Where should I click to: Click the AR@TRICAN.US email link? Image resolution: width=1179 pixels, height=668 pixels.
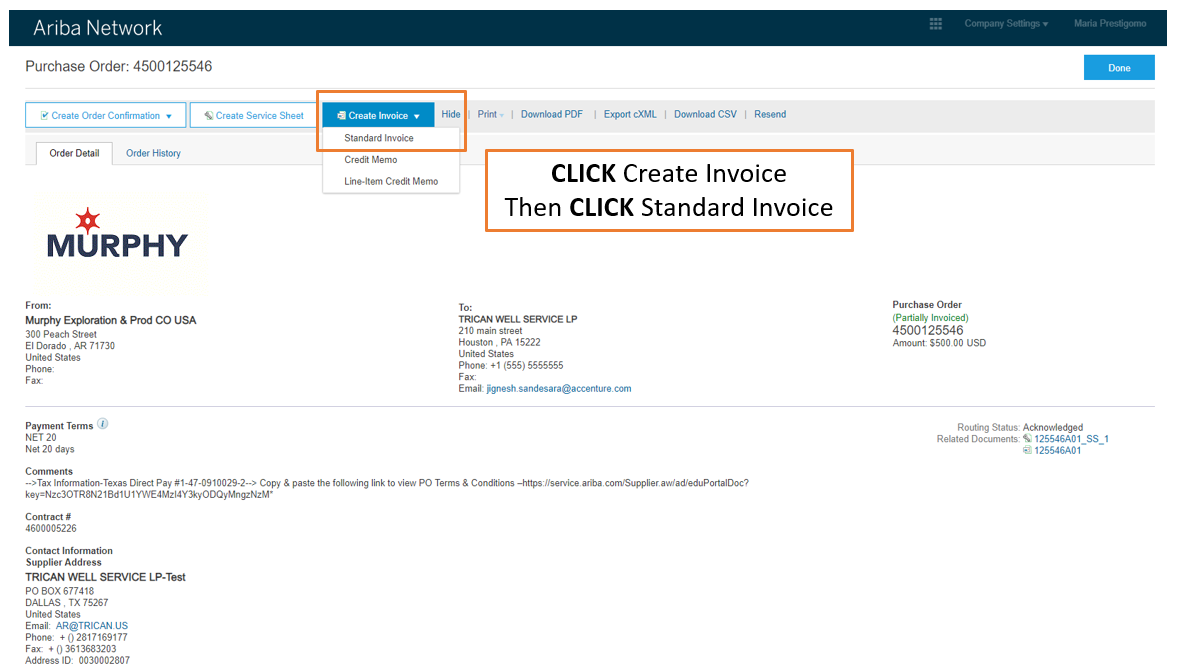(x=92, y=626)
